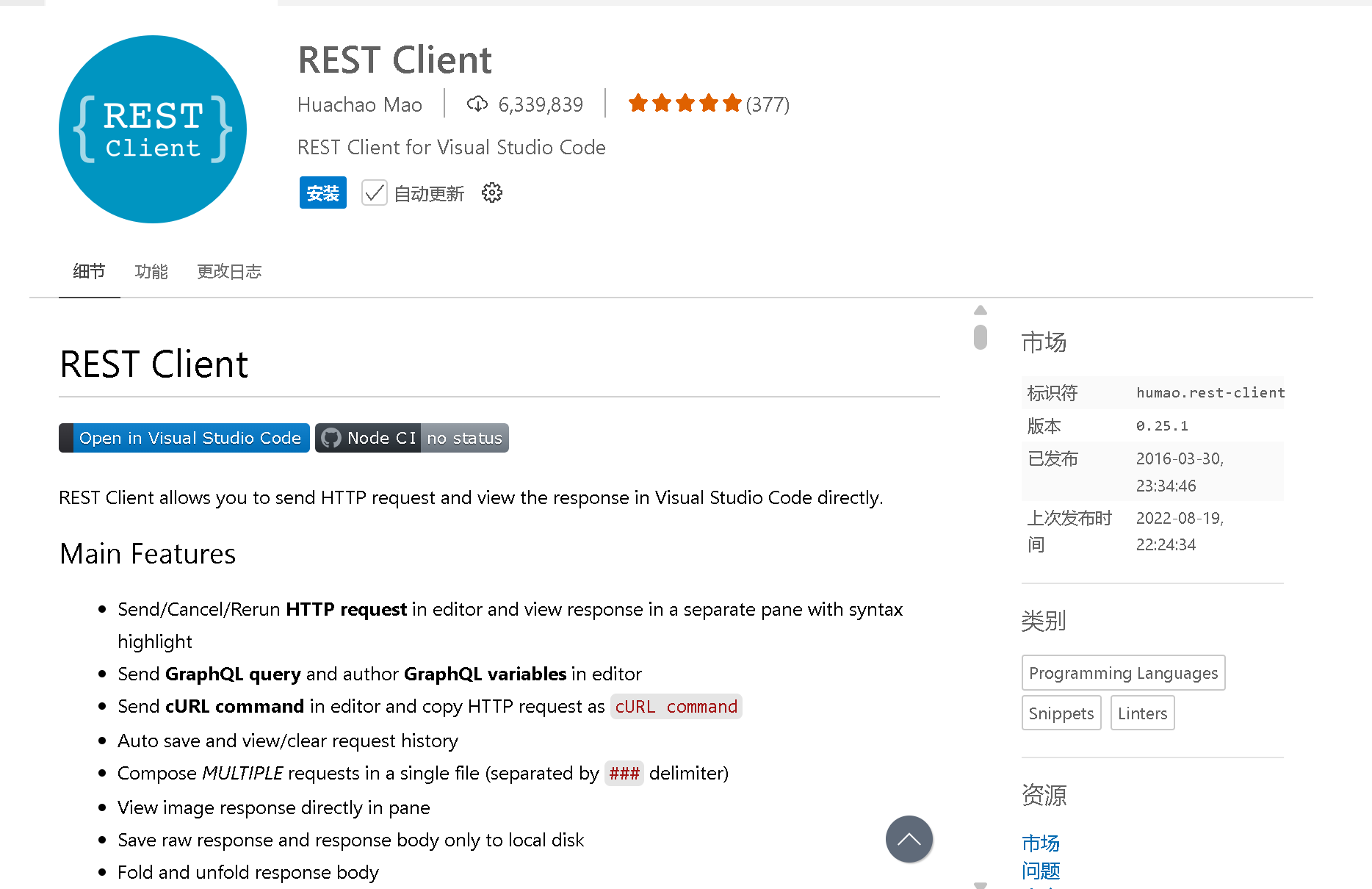Viewport: 1372px width, 889px height.
Task: Open the 市场 marketplace resource link
Action: click(x=1040, y=843)
